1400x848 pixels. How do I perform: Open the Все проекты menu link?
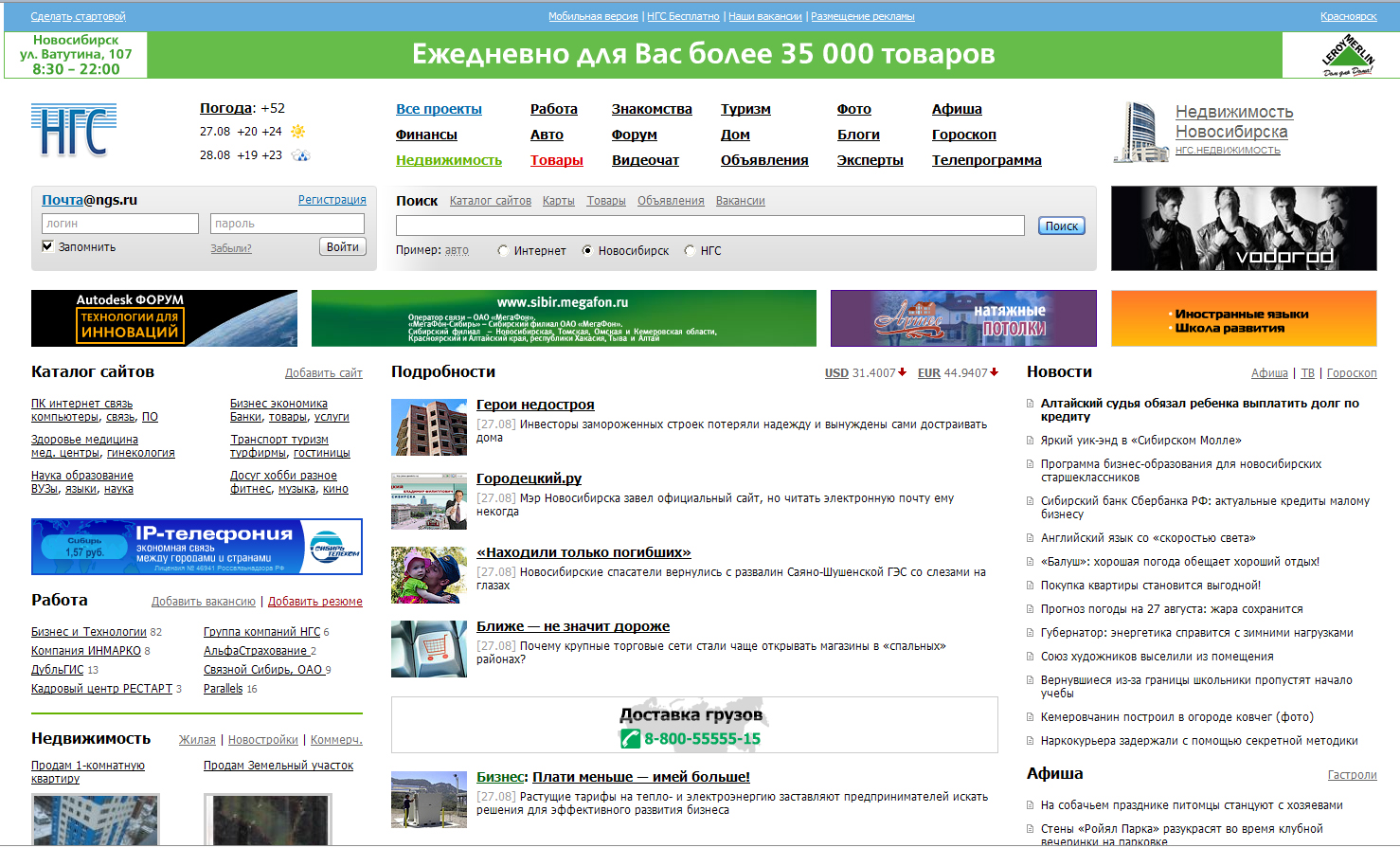point(439,109)
